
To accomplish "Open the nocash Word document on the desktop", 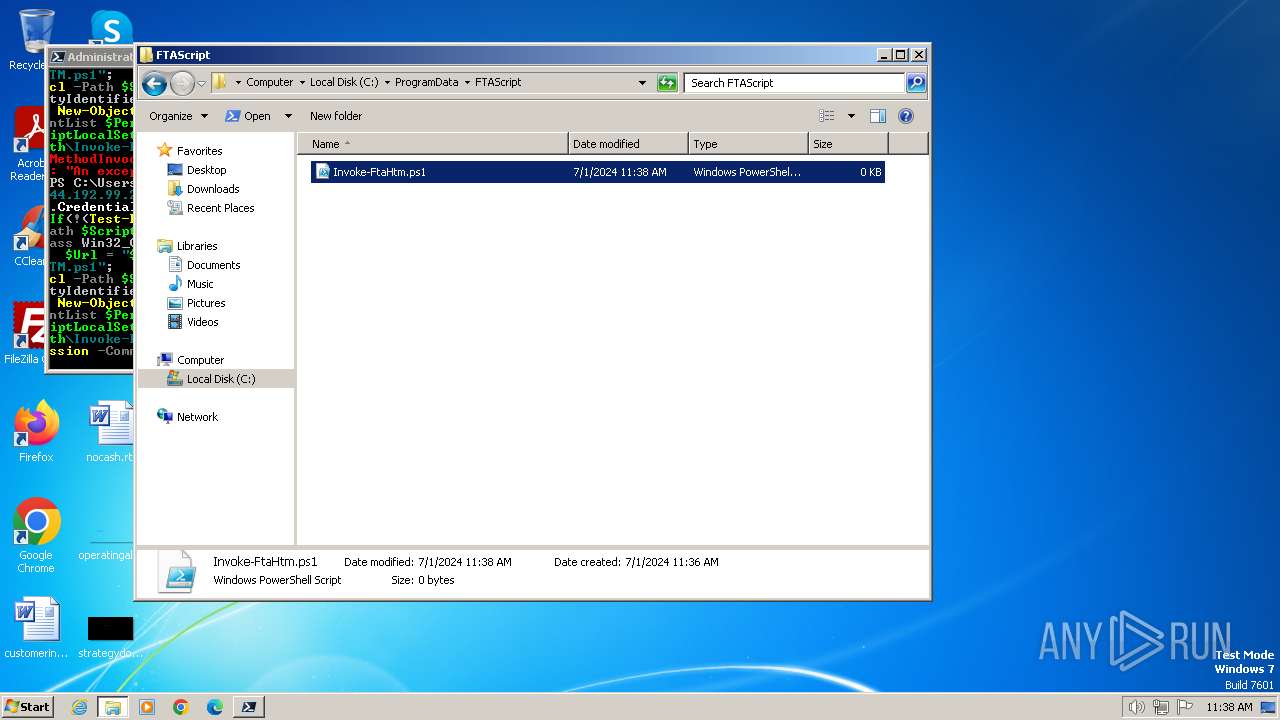I will coord(110,432).
